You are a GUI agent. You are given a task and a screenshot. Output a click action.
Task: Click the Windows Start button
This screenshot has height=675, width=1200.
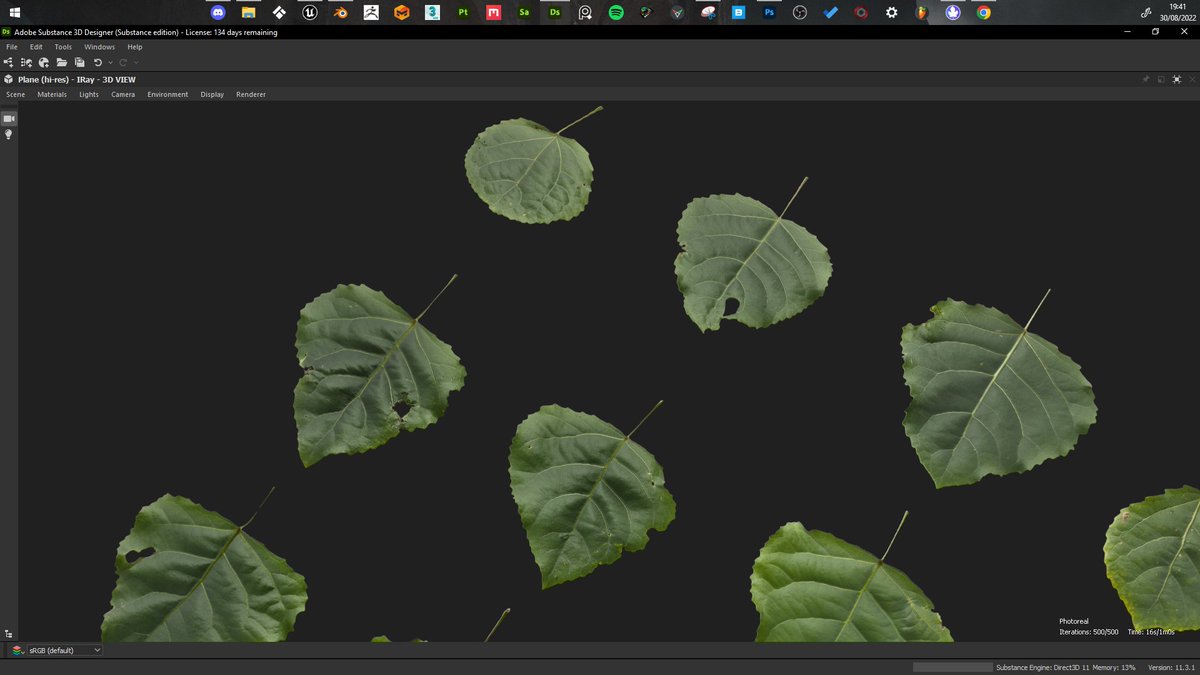(x=15, y=13)
